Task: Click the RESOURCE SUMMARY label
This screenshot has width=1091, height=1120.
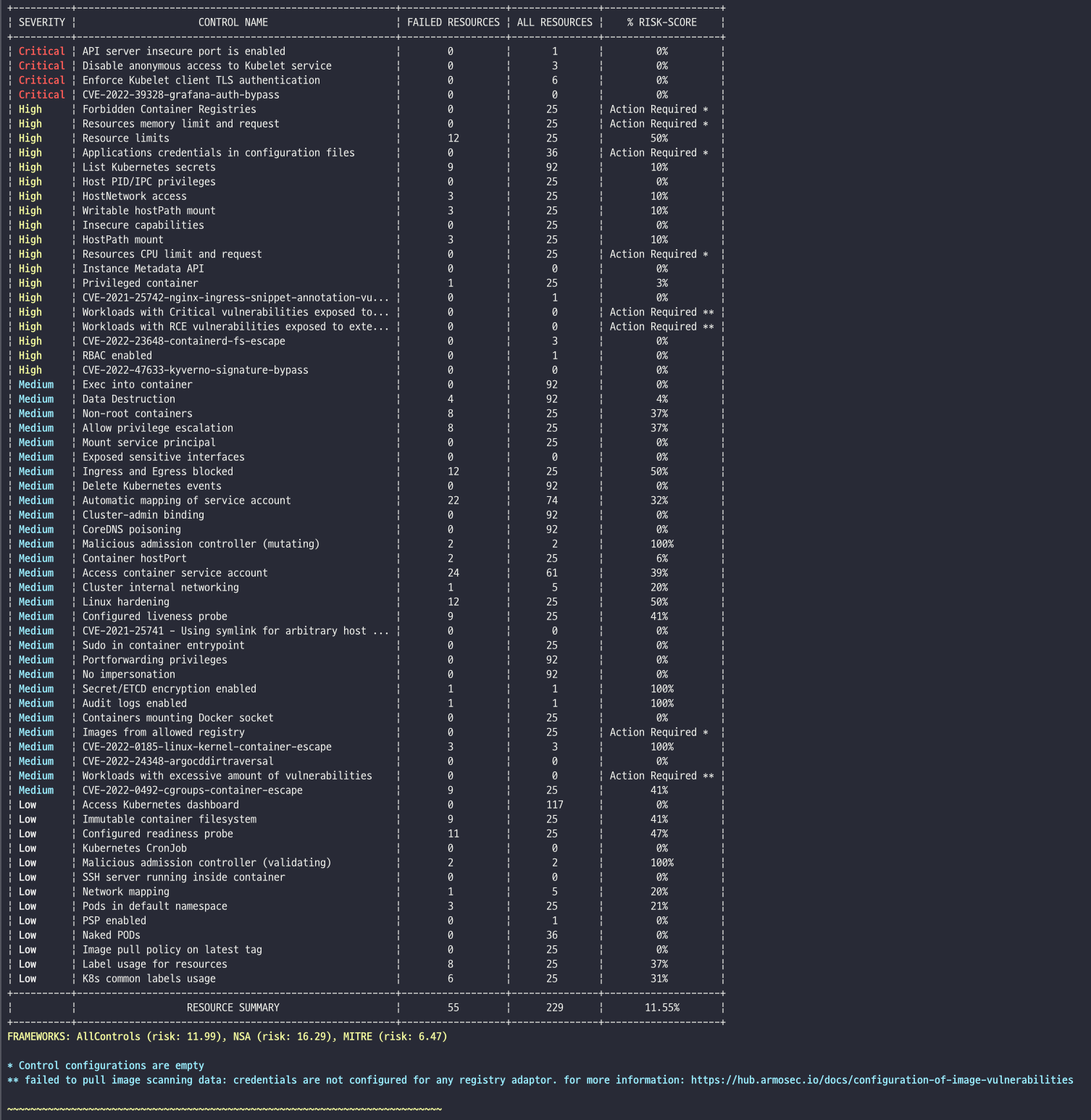Action: 233,1008
